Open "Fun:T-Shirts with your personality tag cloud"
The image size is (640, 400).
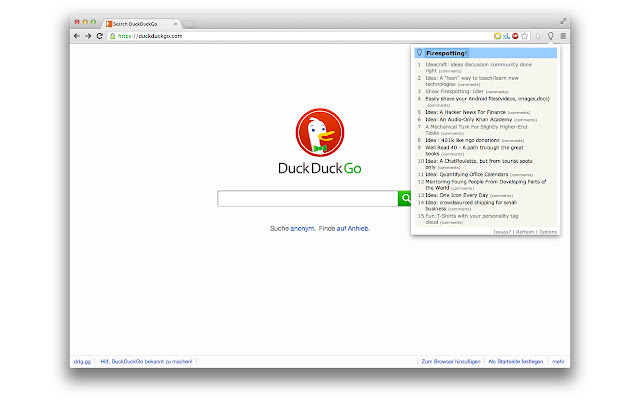coord(472,219)
